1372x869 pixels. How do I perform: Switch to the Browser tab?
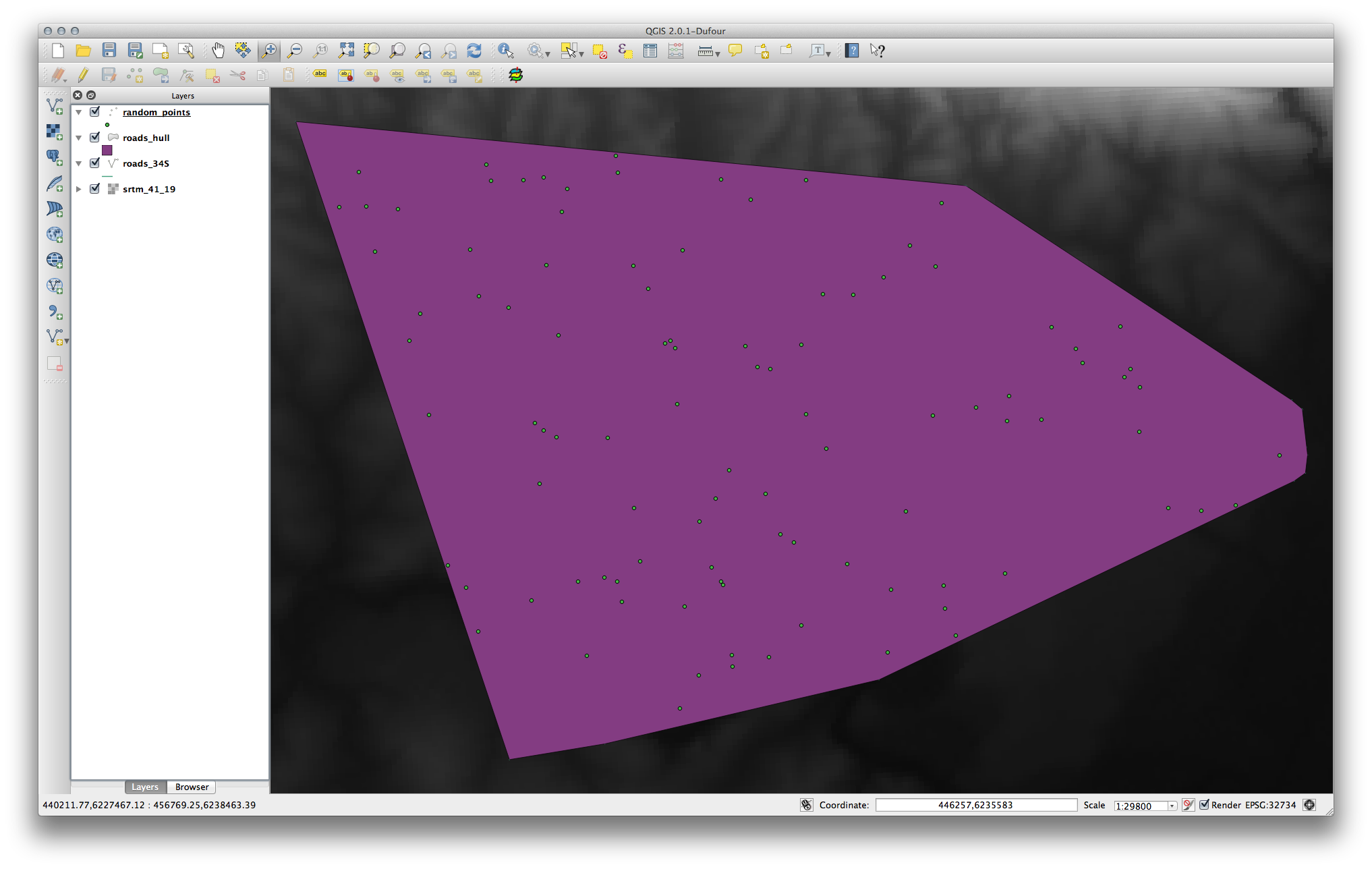[192, 787]
